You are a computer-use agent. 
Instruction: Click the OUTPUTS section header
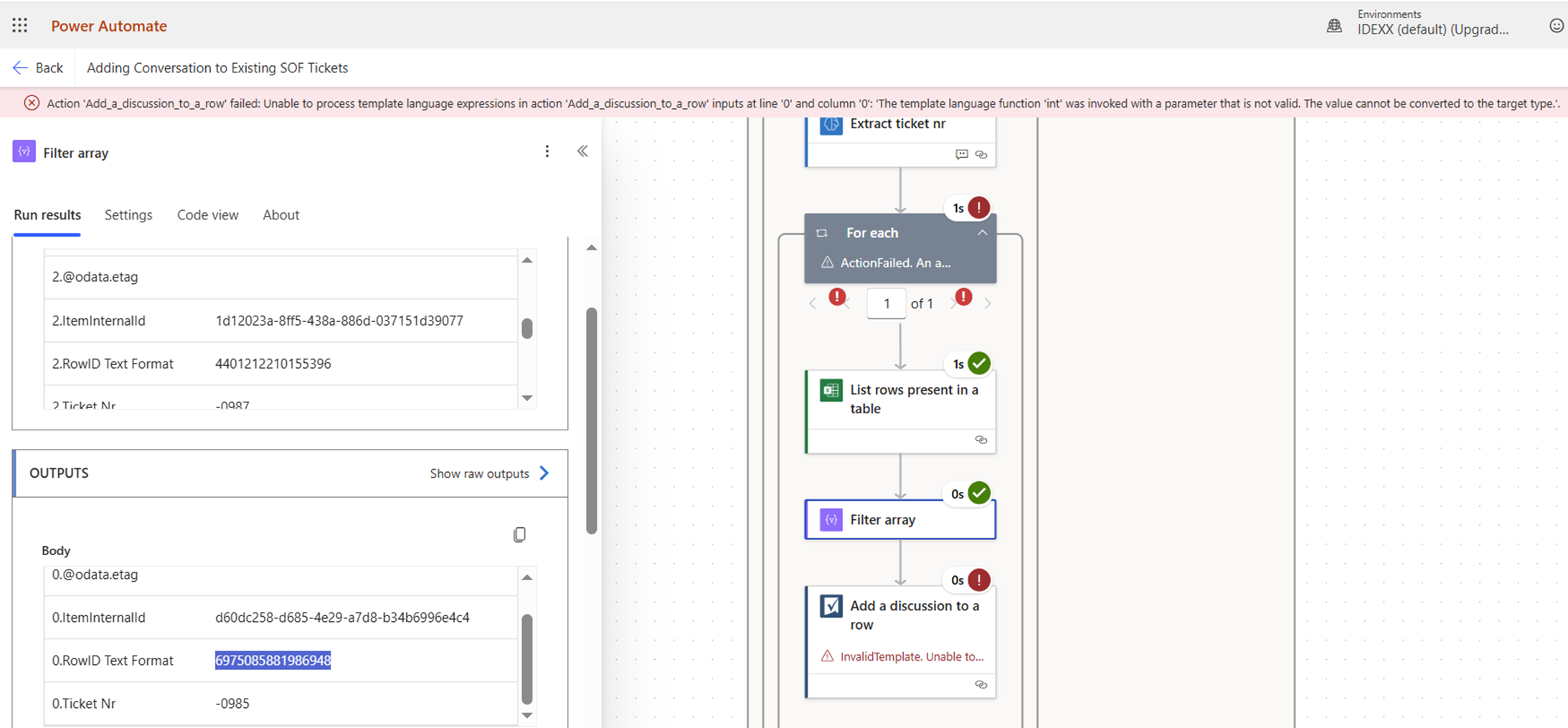pyautogui.click(x=291, y=473)
